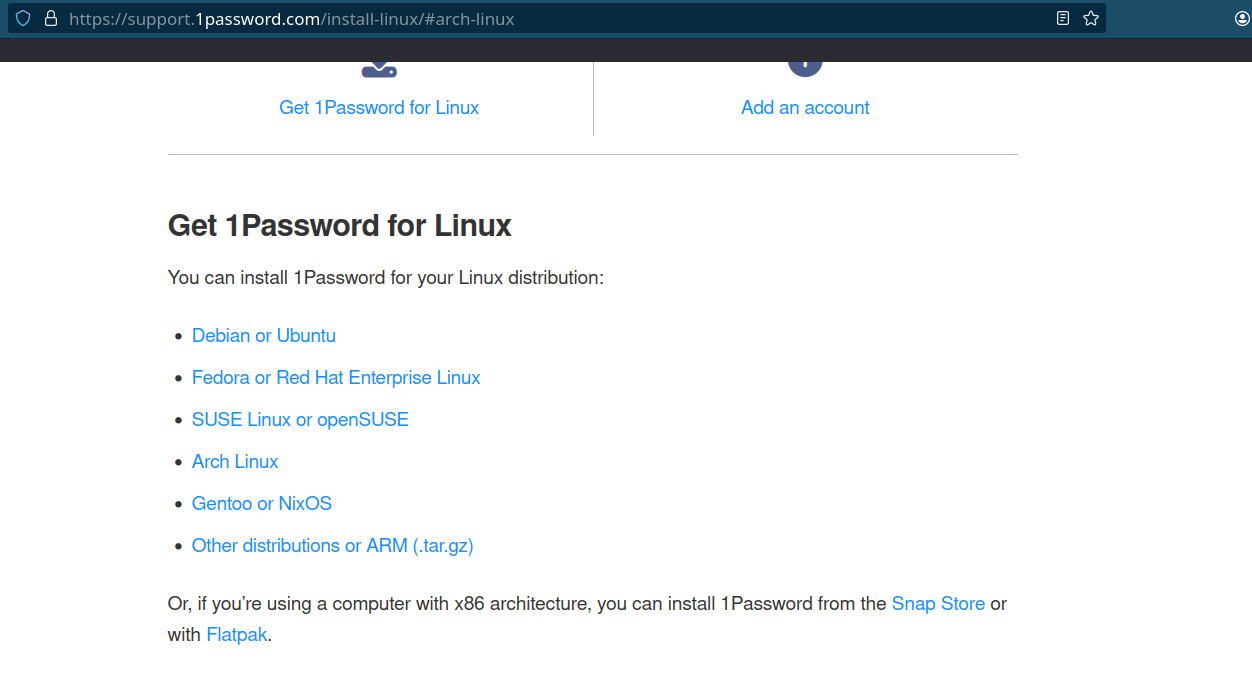
Task: Open Fedora or Red Hat Enterprise Linux link
Action: click(336, 377)
